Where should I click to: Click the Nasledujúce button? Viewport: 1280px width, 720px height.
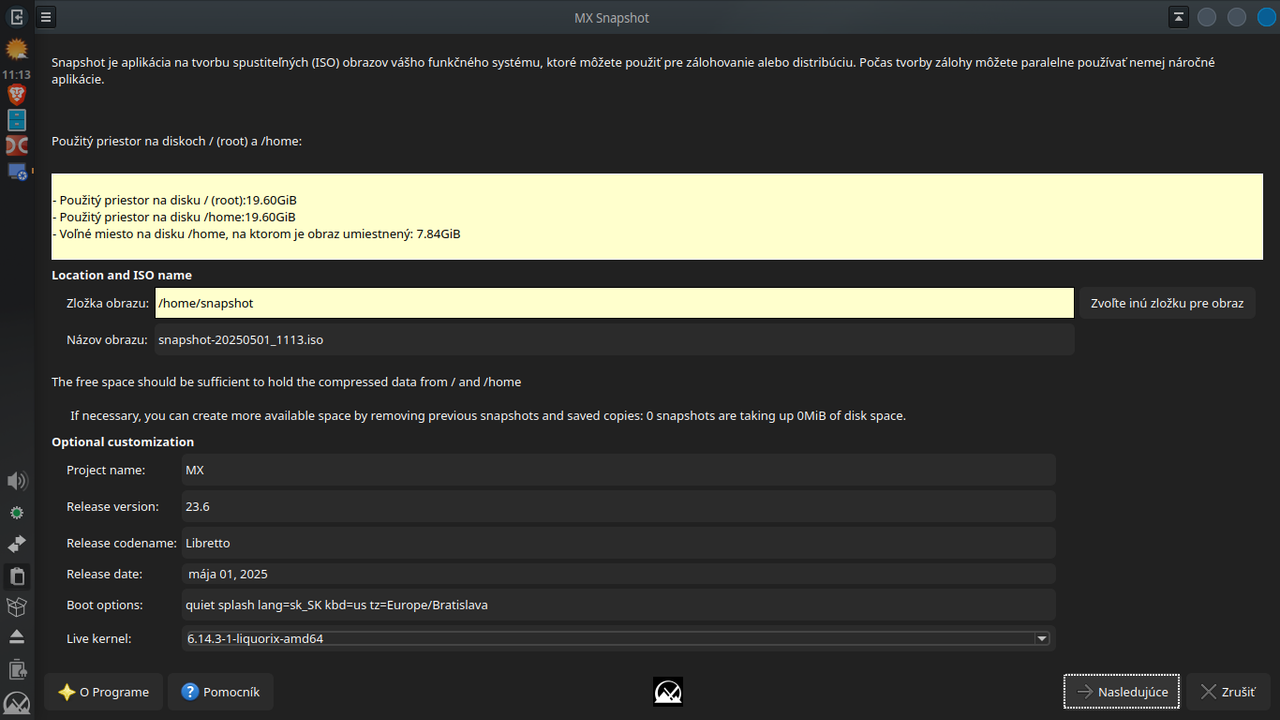(1122, 692)
